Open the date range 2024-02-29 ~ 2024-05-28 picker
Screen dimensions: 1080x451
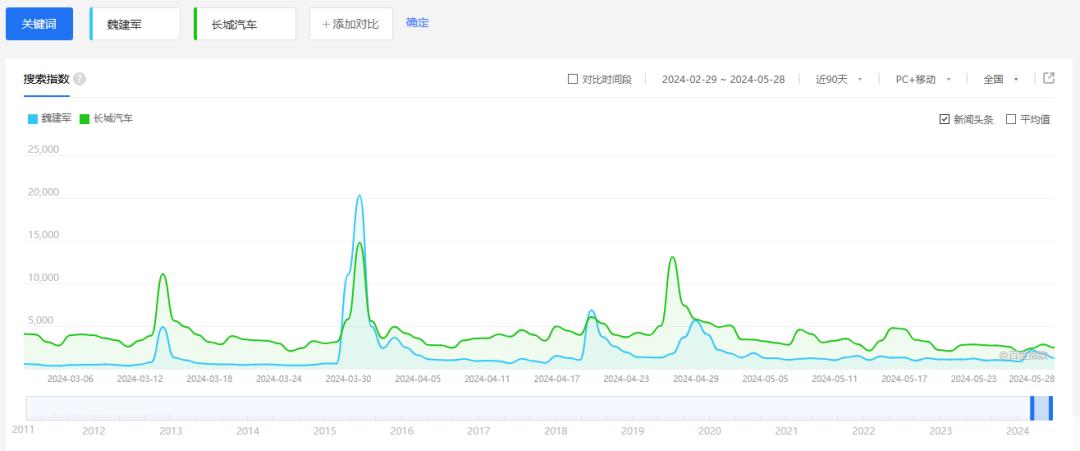(x=723, y=79)
